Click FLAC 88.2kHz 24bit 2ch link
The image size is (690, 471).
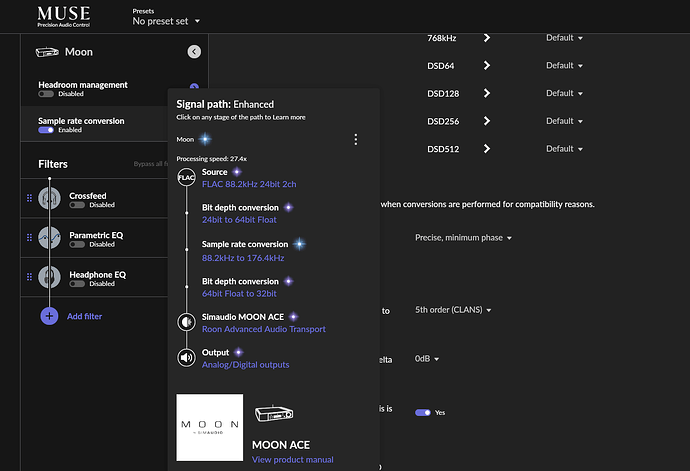tap(249, 184)
